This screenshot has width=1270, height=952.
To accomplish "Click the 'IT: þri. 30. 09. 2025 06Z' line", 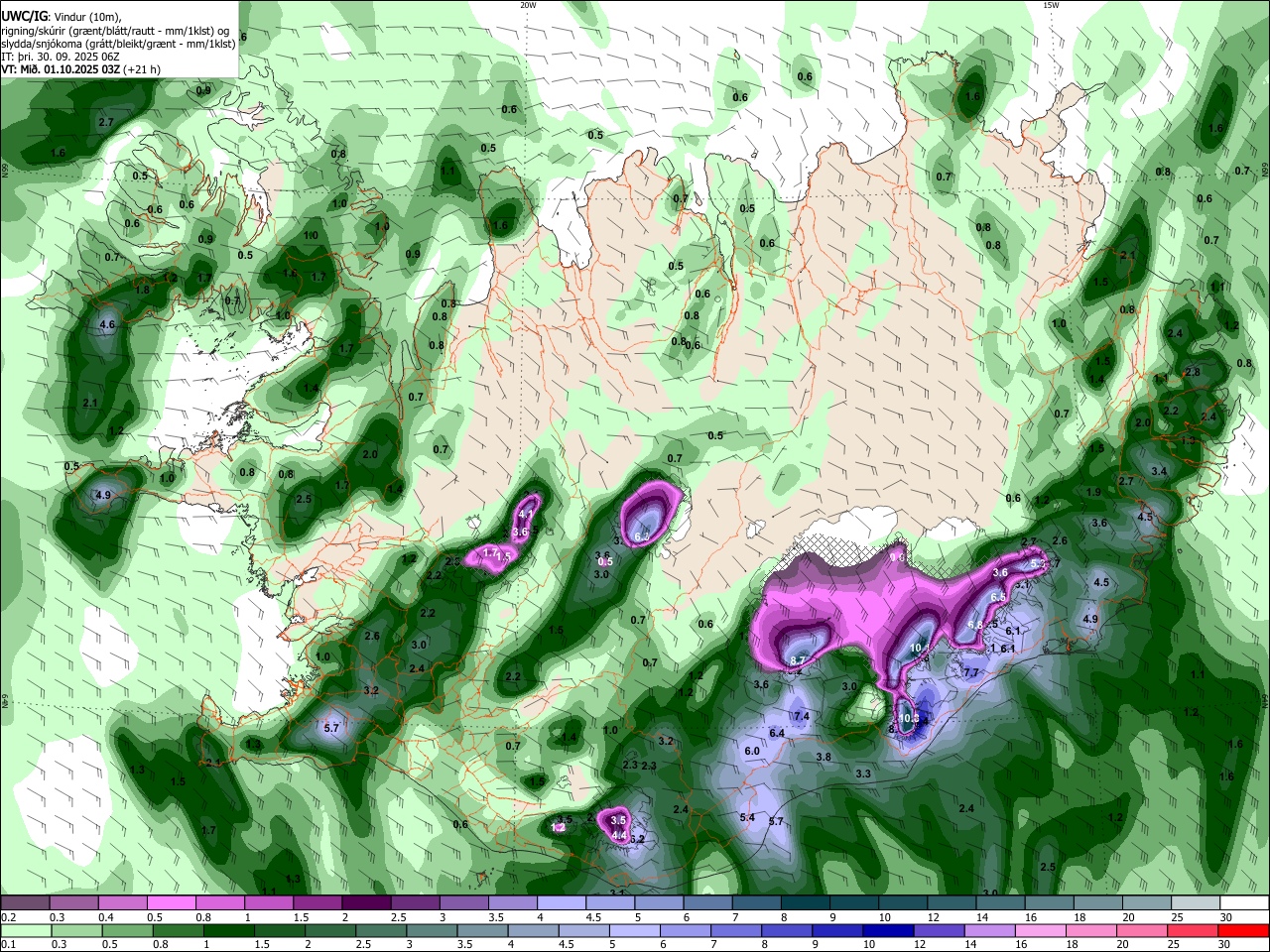I will point(61,57).
